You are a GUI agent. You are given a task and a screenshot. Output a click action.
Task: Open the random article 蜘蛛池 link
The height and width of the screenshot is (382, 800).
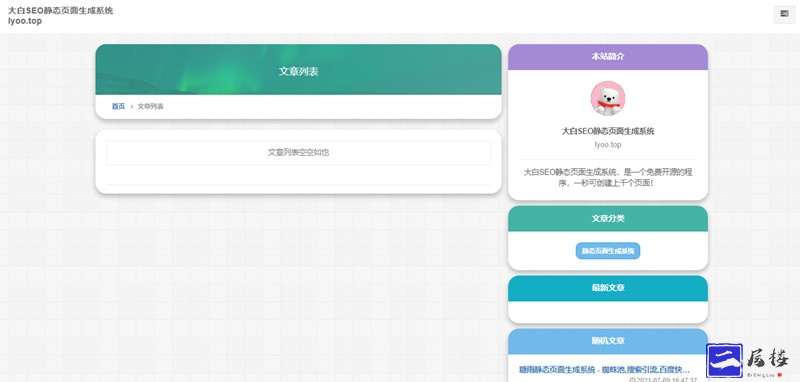click(x=604, y=370)
